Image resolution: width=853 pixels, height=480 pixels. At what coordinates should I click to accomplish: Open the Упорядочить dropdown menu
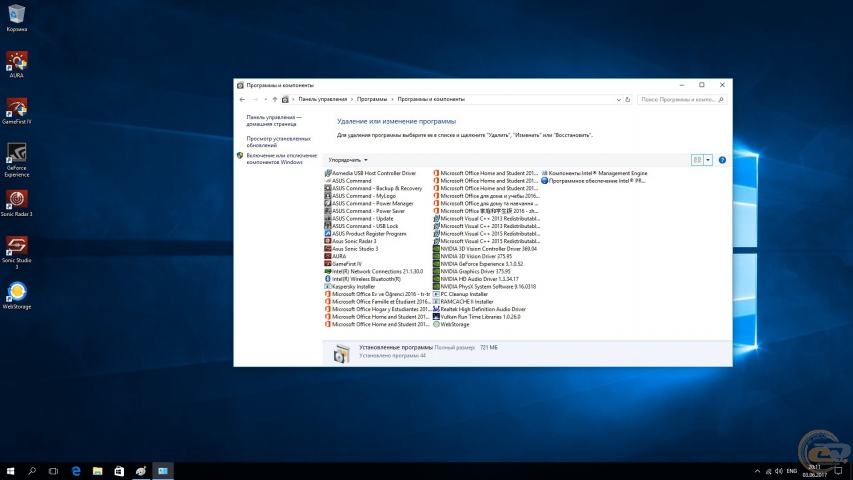point(348,160)
